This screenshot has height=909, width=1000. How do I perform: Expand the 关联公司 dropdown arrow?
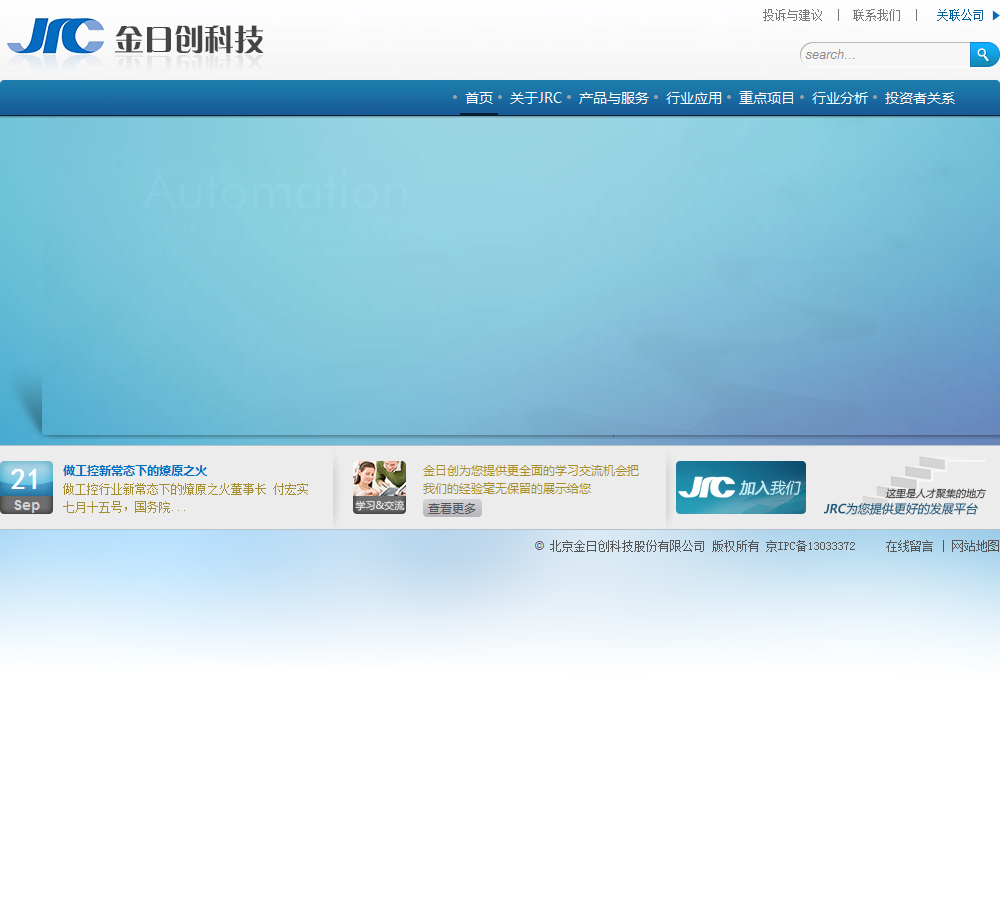996,15
